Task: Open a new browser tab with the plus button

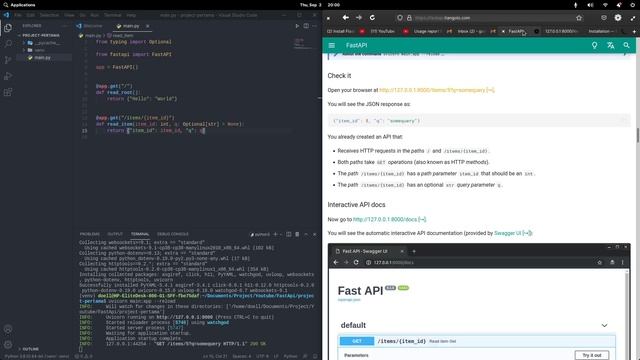Action: point(634,31)
